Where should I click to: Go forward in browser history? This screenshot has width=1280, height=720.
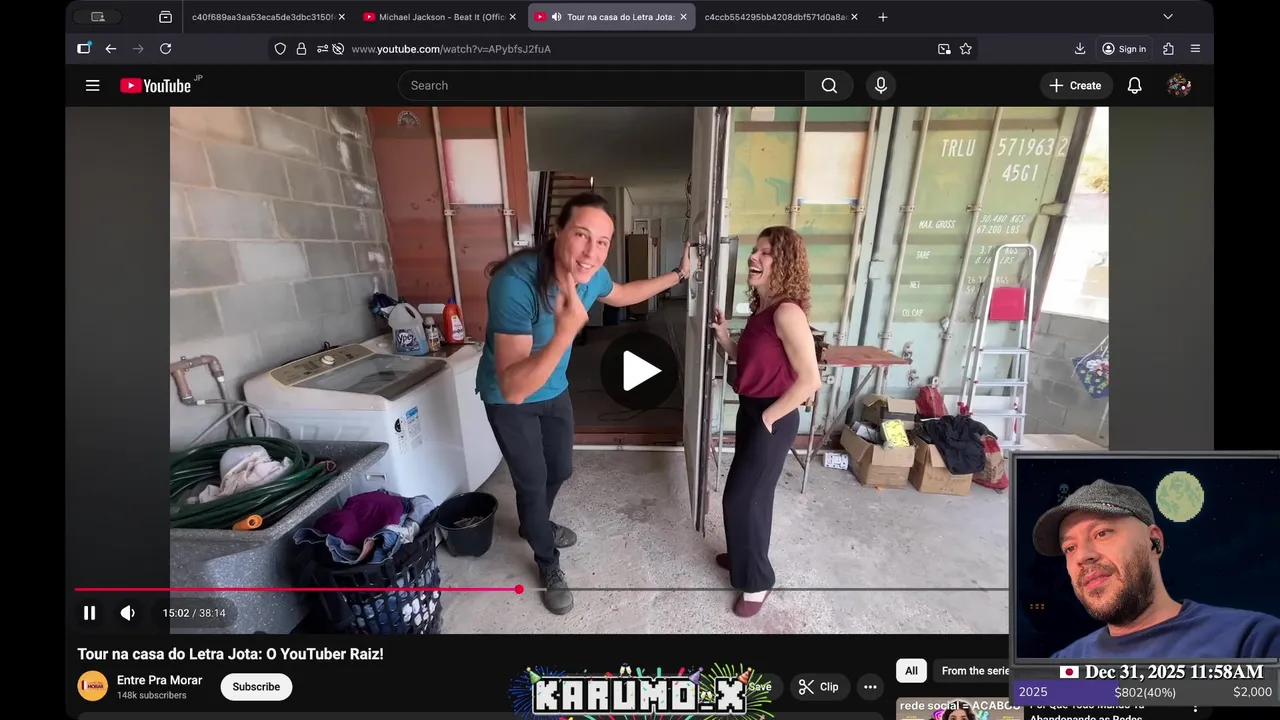(138, 49)
